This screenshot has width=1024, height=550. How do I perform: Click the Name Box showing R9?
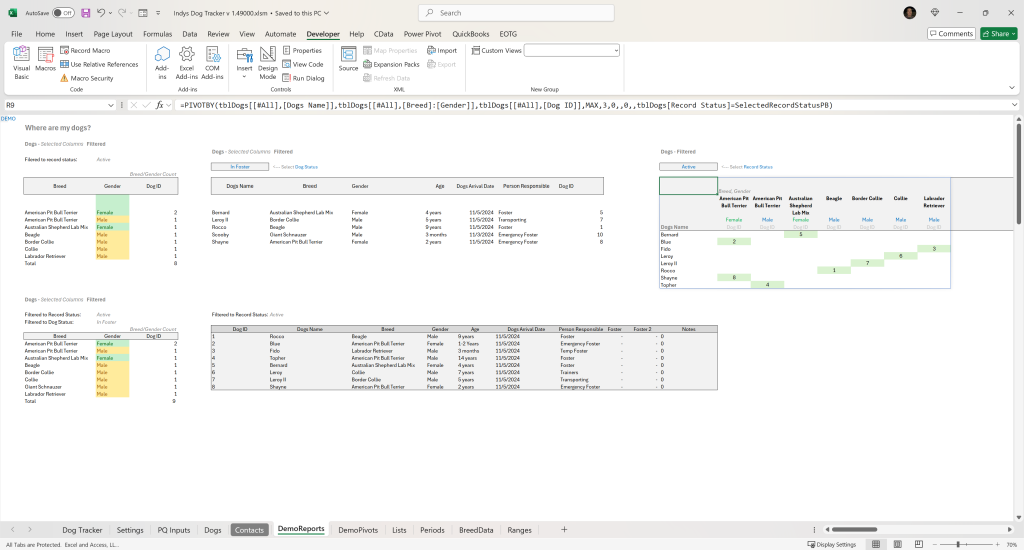[56, 105]
